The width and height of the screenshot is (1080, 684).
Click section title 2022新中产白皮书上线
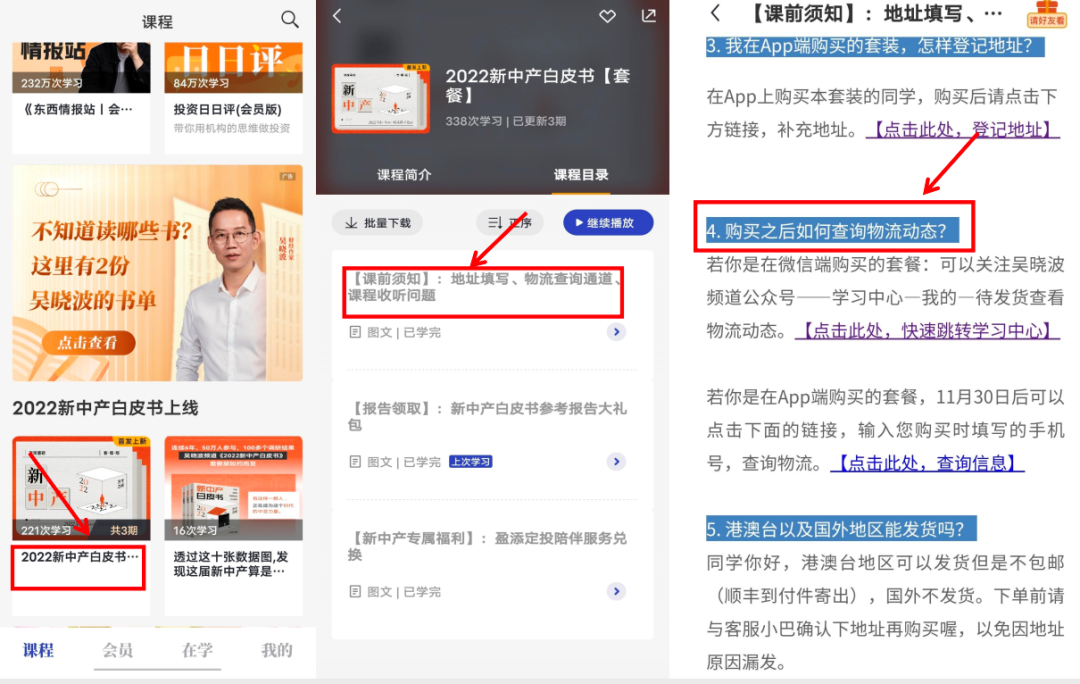coord(105,408)
